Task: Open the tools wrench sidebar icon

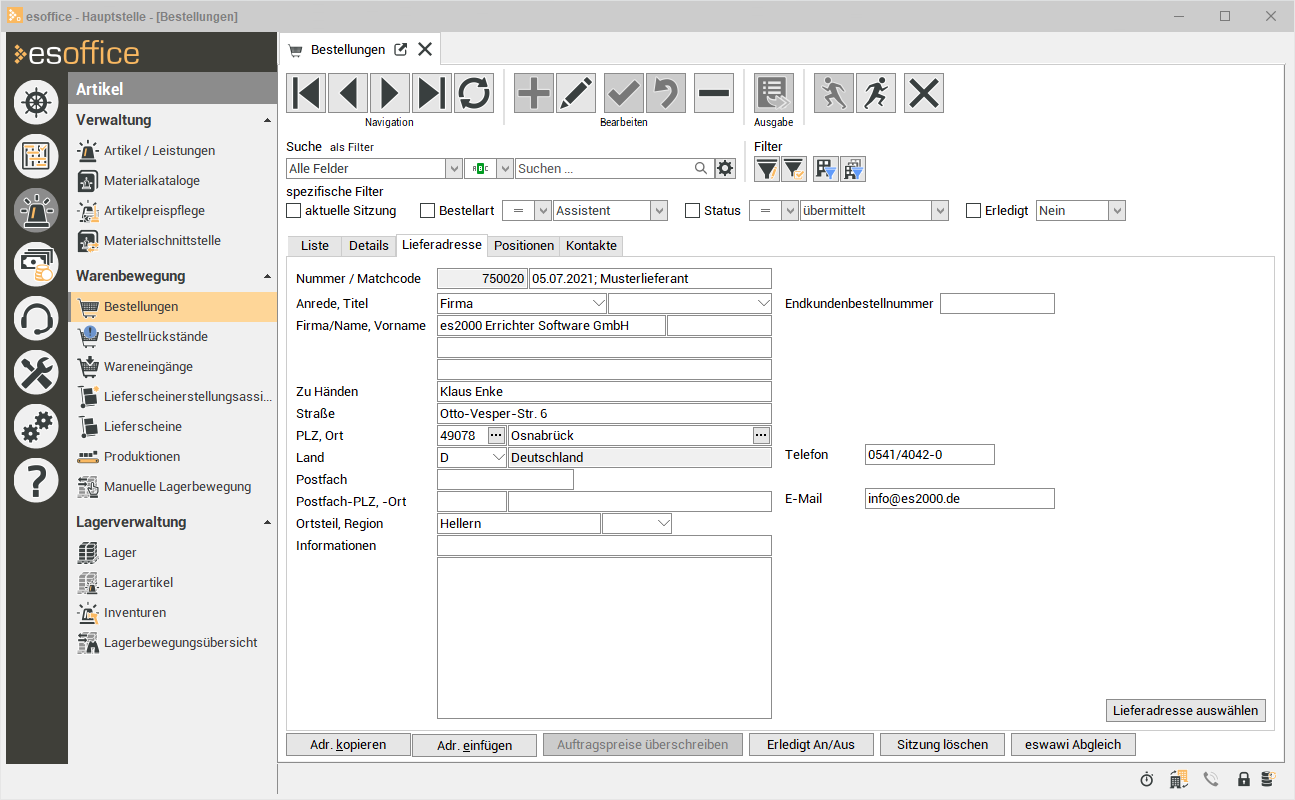Action: (x=36, y=373)
